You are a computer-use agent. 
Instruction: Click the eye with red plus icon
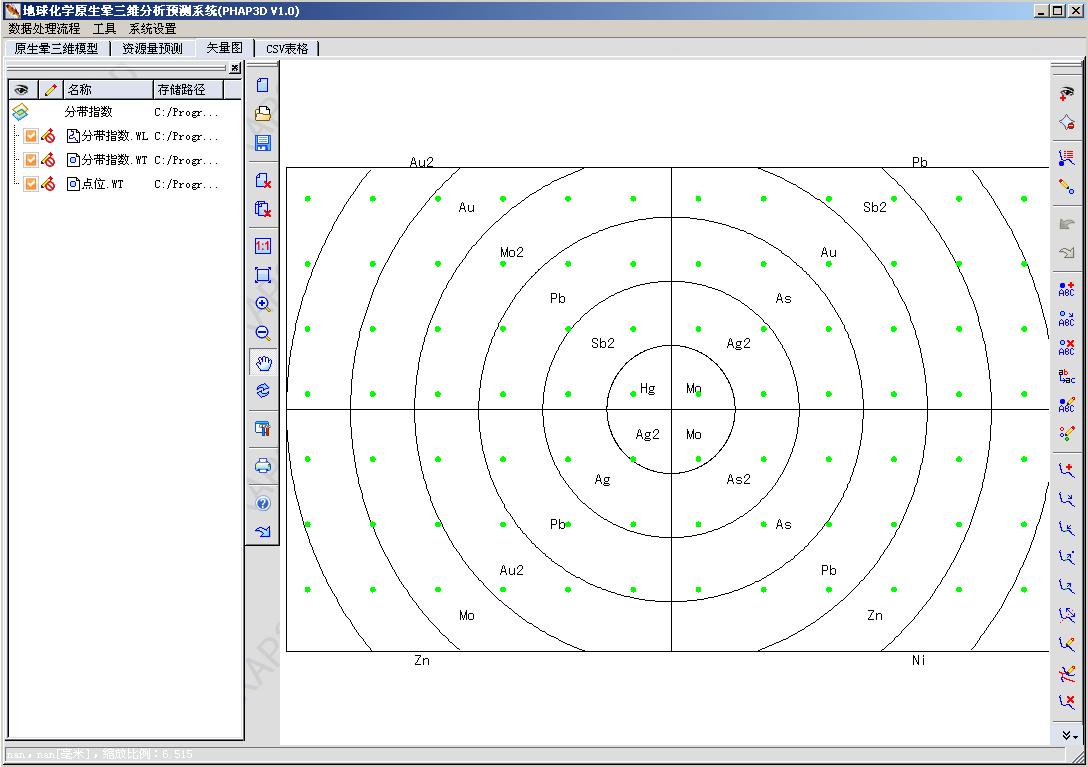(x=1066, y=93)
